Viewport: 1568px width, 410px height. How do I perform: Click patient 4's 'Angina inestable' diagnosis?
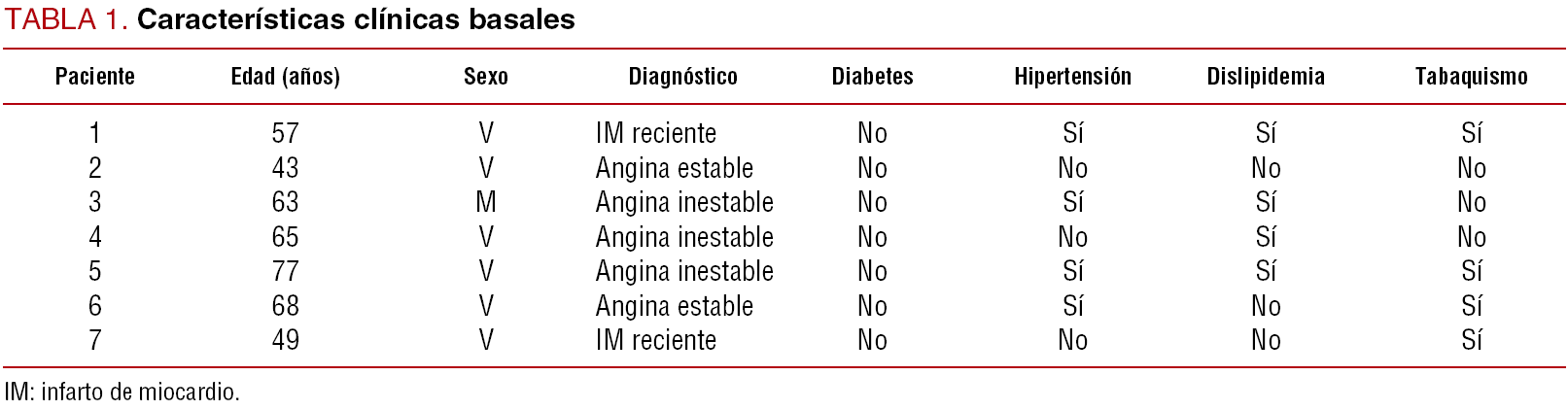[684, 237]
